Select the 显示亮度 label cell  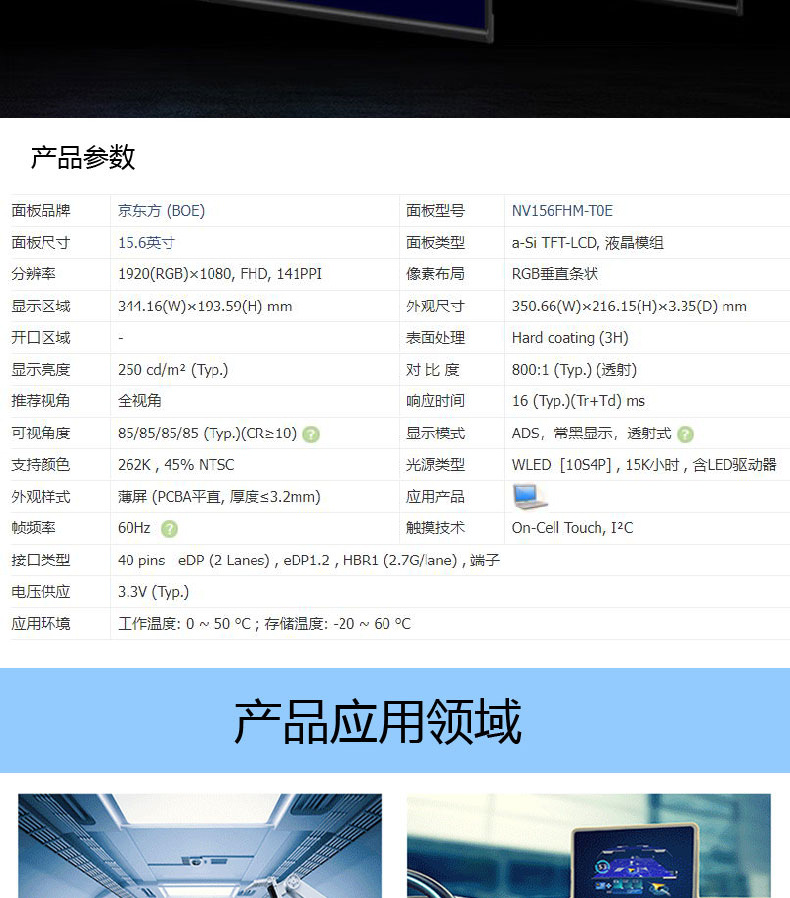point(41,370)
